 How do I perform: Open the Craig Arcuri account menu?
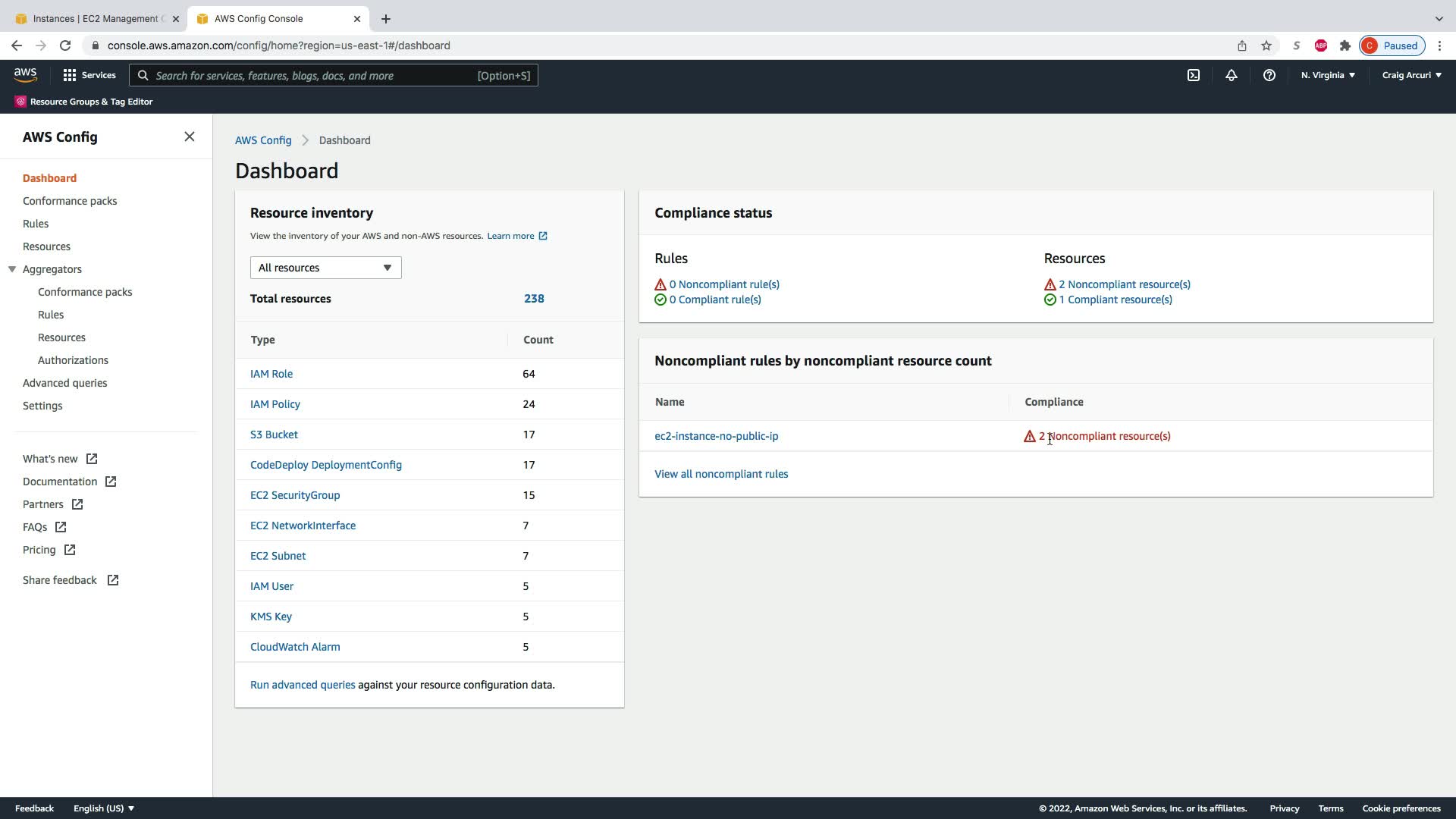point(1411,75)
